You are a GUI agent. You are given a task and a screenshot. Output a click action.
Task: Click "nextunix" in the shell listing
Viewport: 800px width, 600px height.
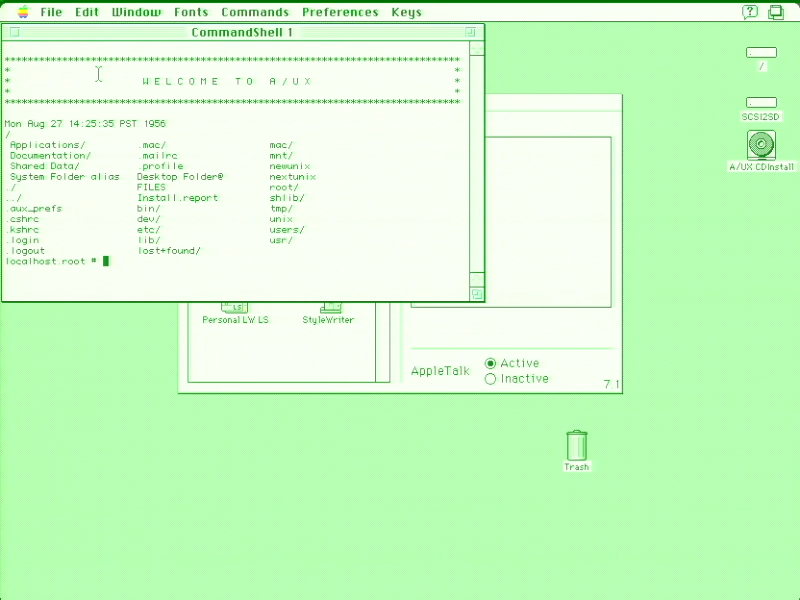(293, 177)
